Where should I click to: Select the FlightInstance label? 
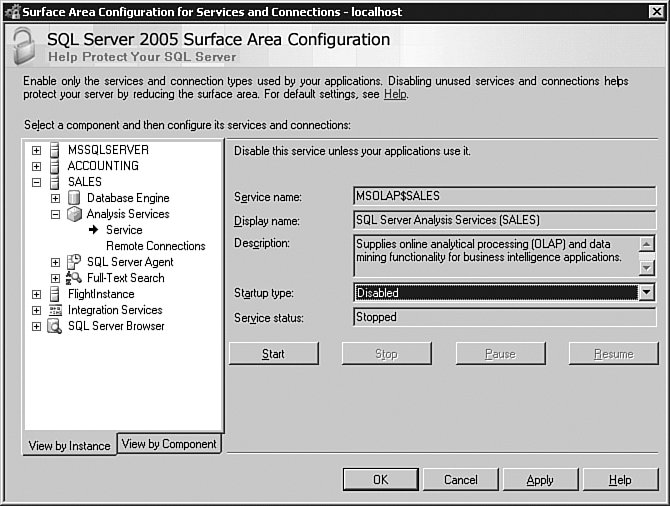(101, 294)
